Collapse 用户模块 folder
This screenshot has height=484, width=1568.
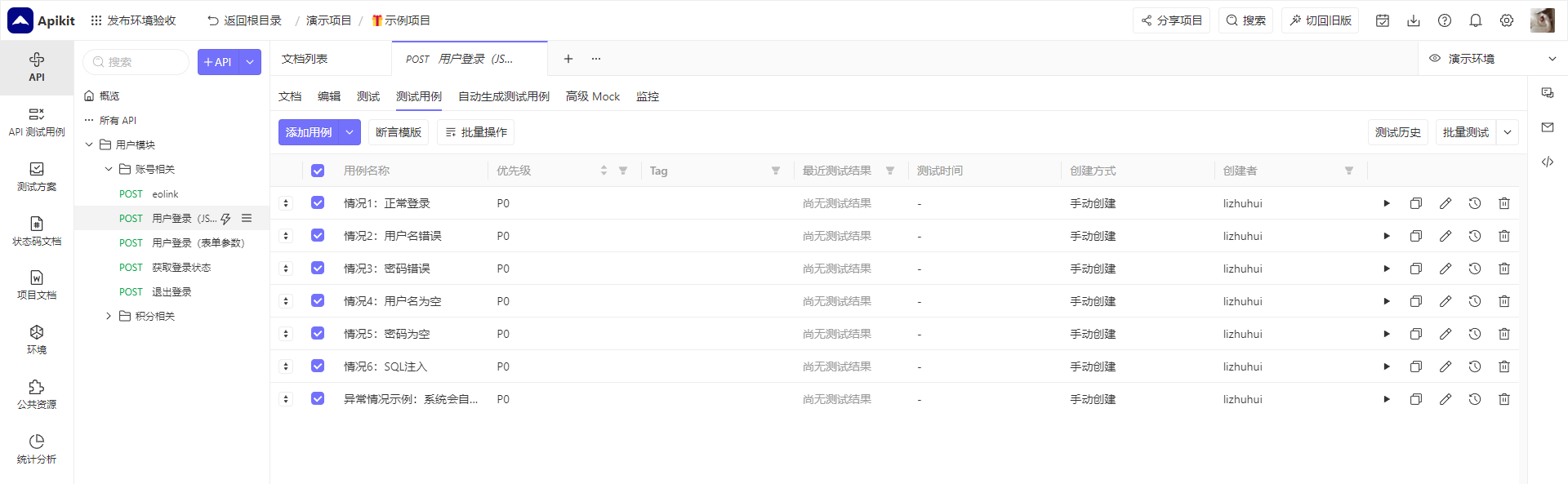89,144
